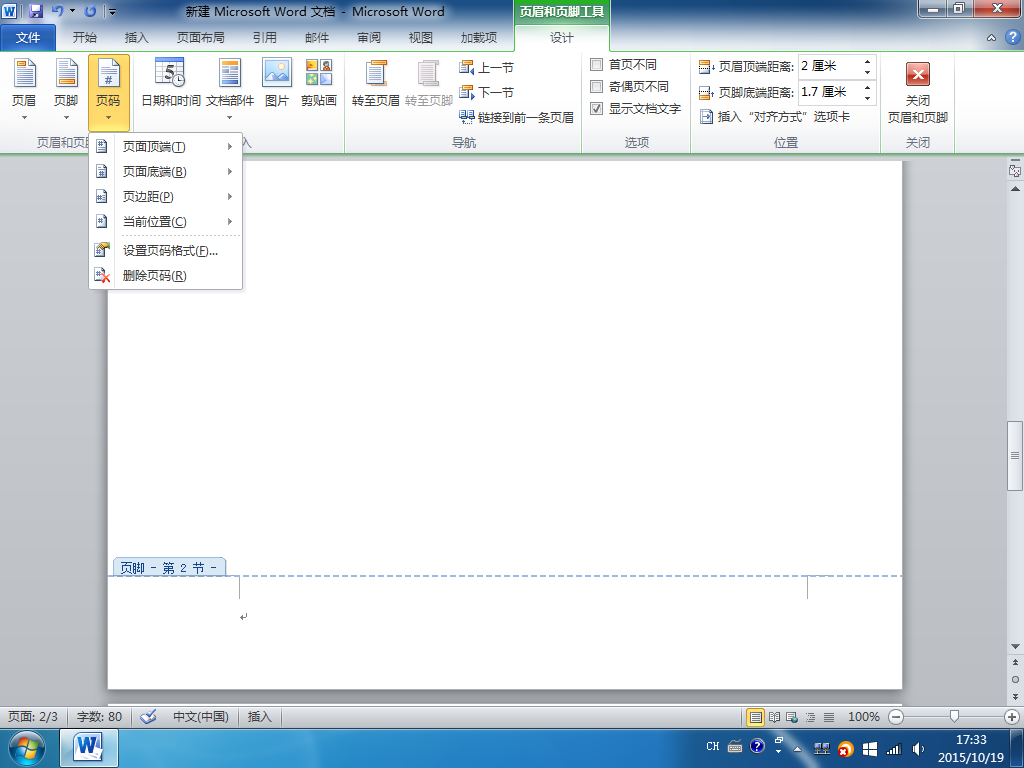Open the 页眉 header gallery
Screen dimensions: 1024x768
24,90
